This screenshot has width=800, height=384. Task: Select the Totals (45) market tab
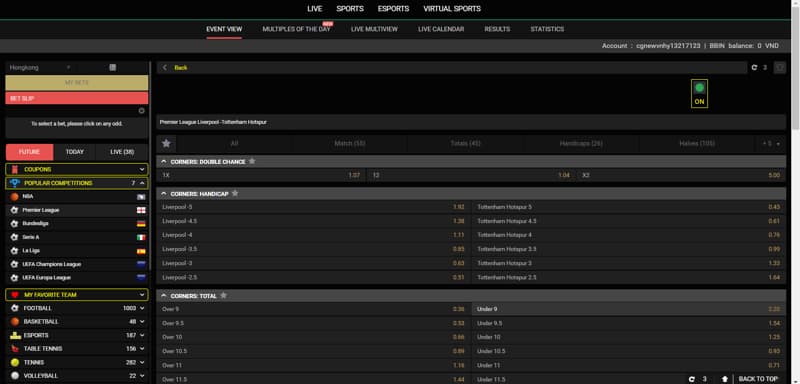pos(465,144)
